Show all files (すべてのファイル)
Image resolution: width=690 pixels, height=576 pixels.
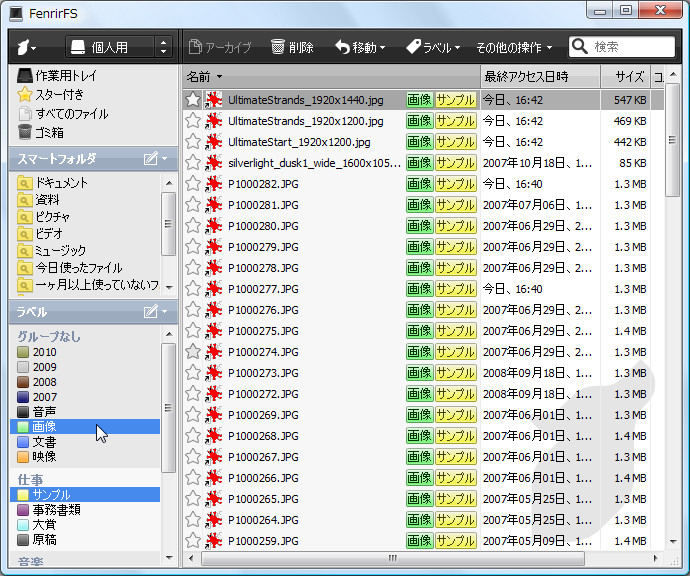(x=63, y=114)
